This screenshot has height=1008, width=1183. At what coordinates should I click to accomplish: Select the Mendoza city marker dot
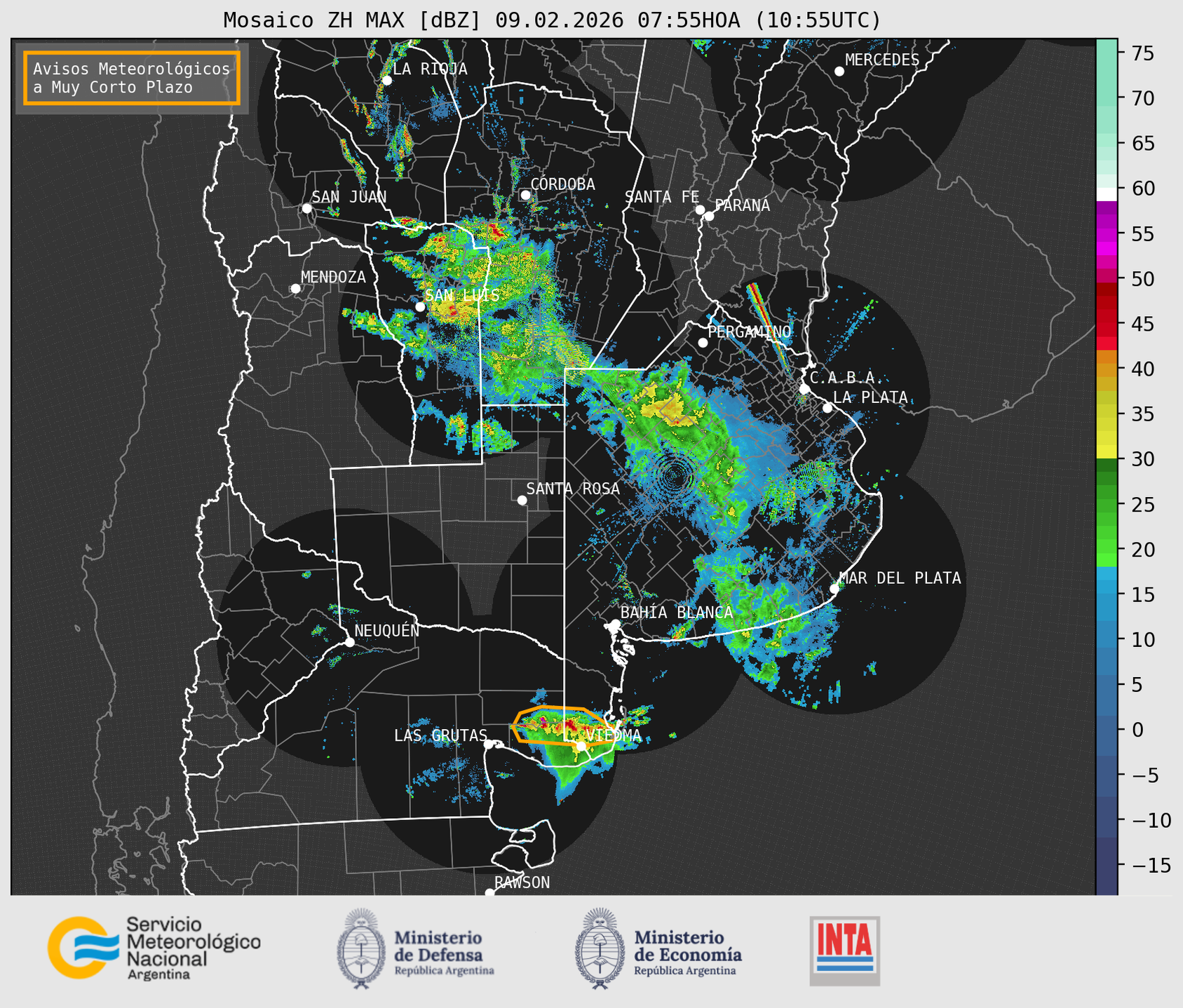295,289
